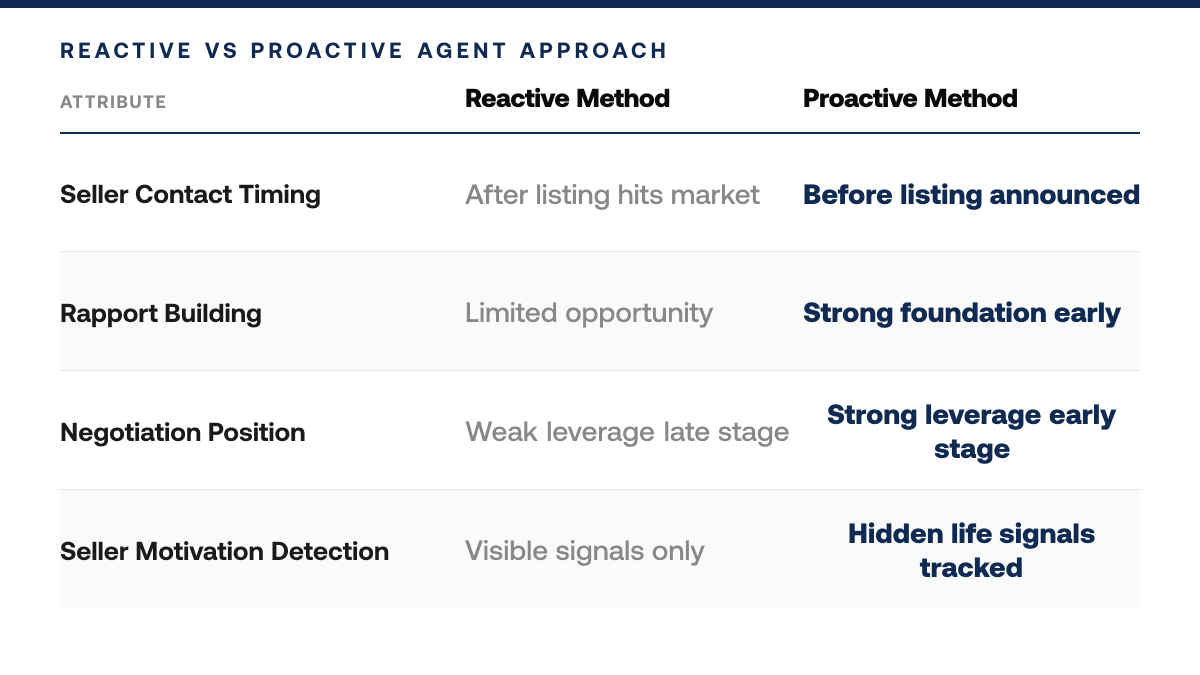Click the 'Visible signals only' cell

[585, 551]
